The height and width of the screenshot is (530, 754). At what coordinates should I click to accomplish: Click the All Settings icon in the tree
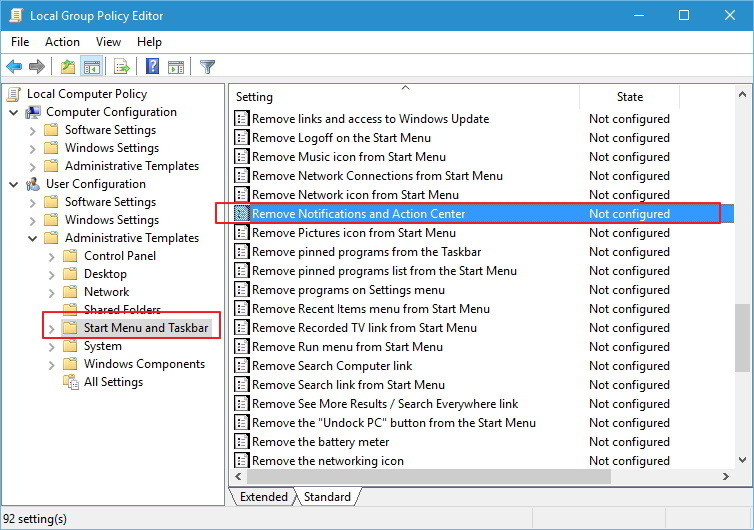[71, 382]
